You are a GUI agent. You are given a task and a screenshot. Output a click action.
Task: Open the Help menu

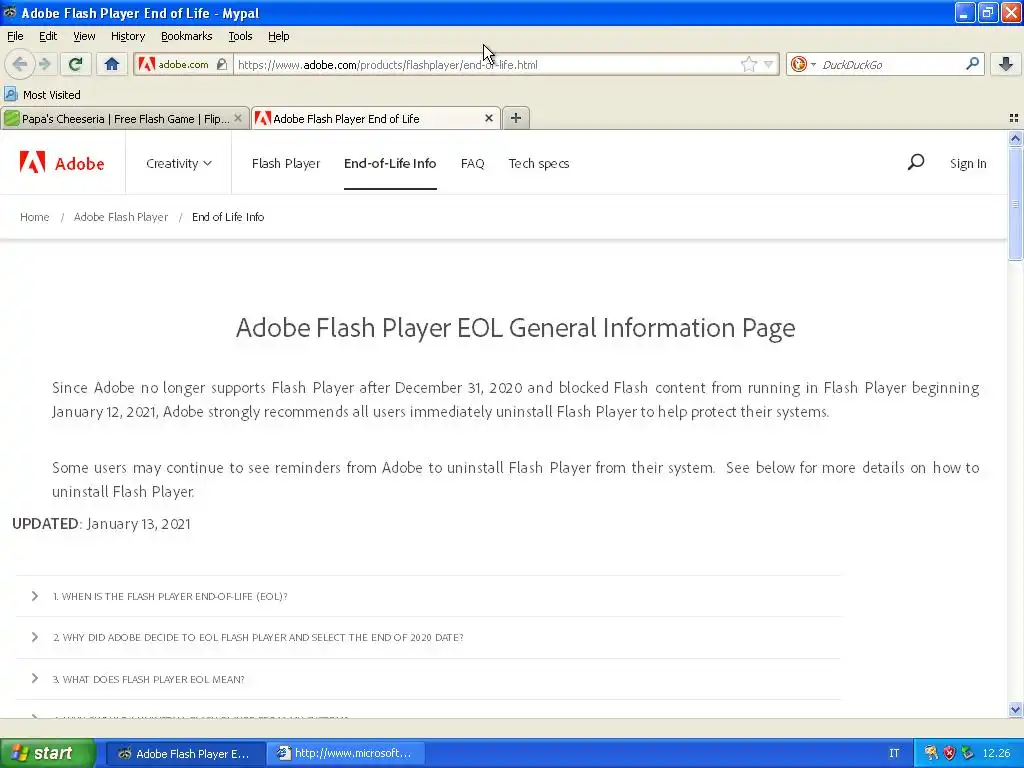click(x=278, y=36)
